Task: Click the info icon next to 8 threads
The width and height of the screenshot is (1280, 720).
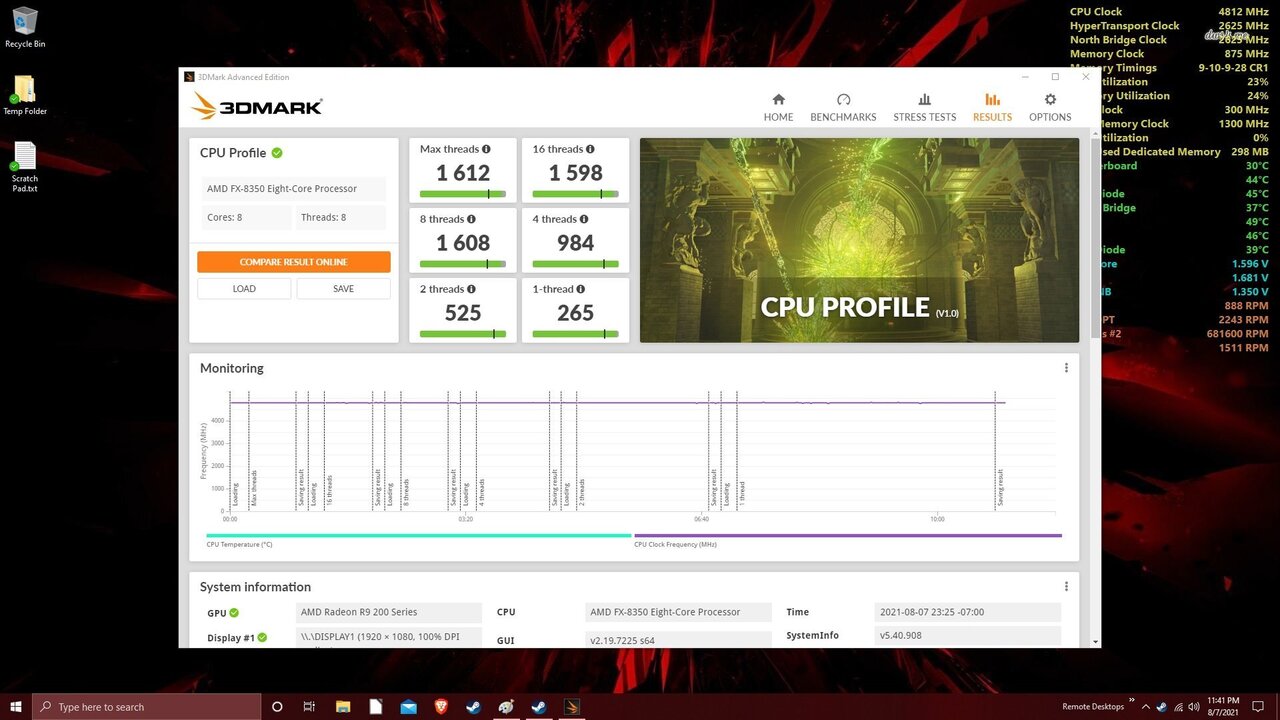Action: (x=471, y=219)
